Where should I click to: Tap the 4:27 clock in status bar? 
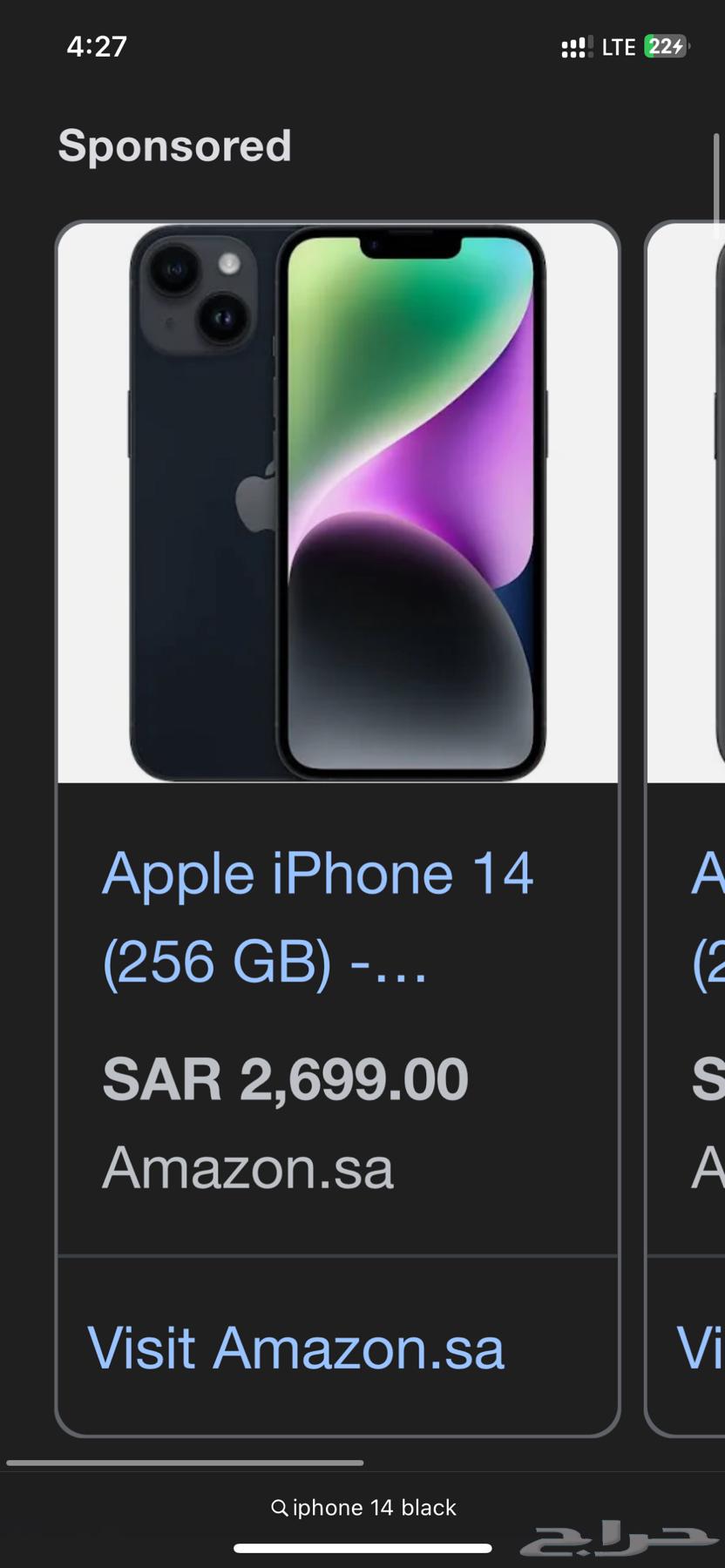pos(98,47)
